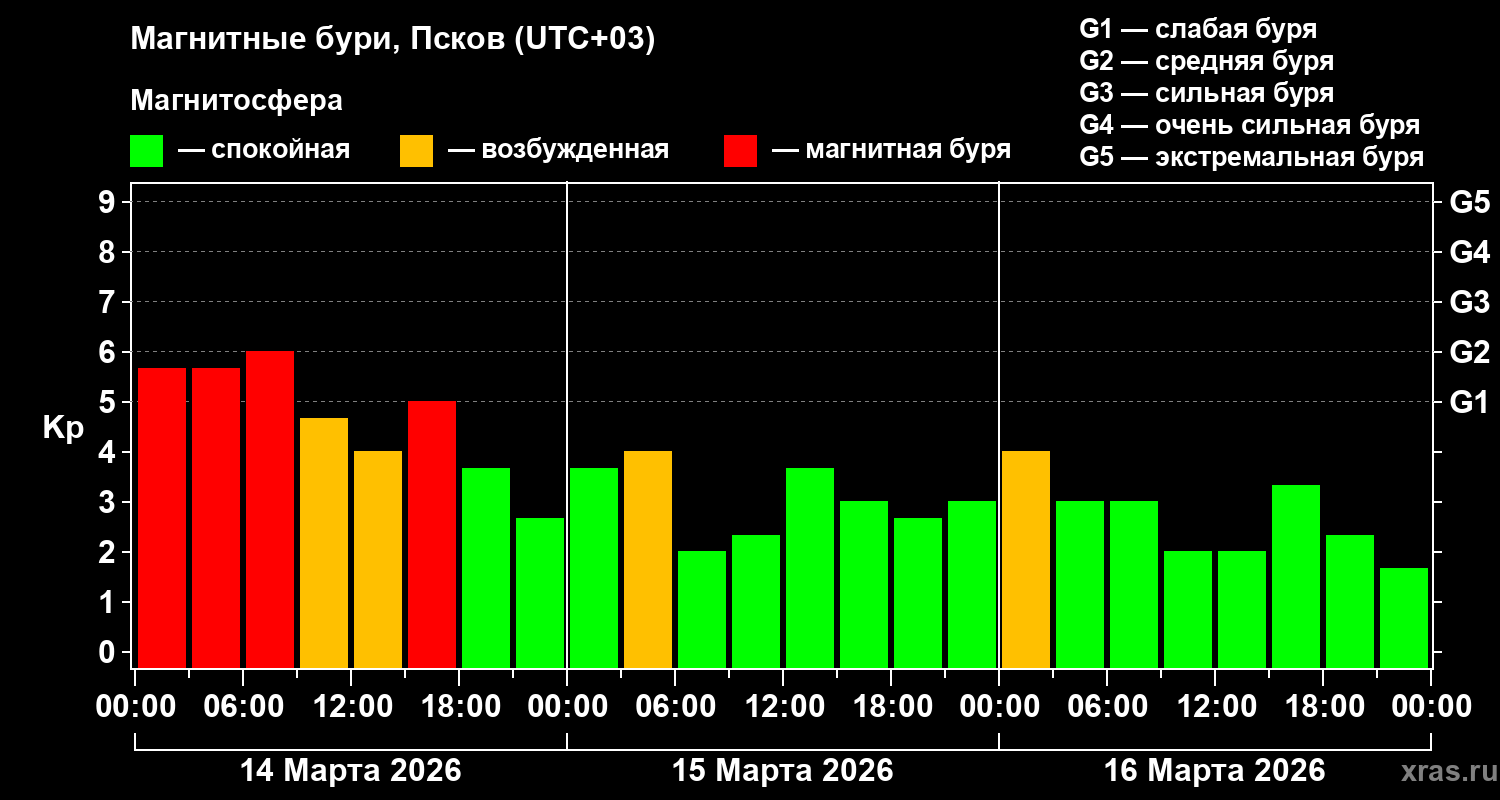
Task: Select the green 09:00–12:00 bar on 16 March
Action: click(x=1188, y=610)
